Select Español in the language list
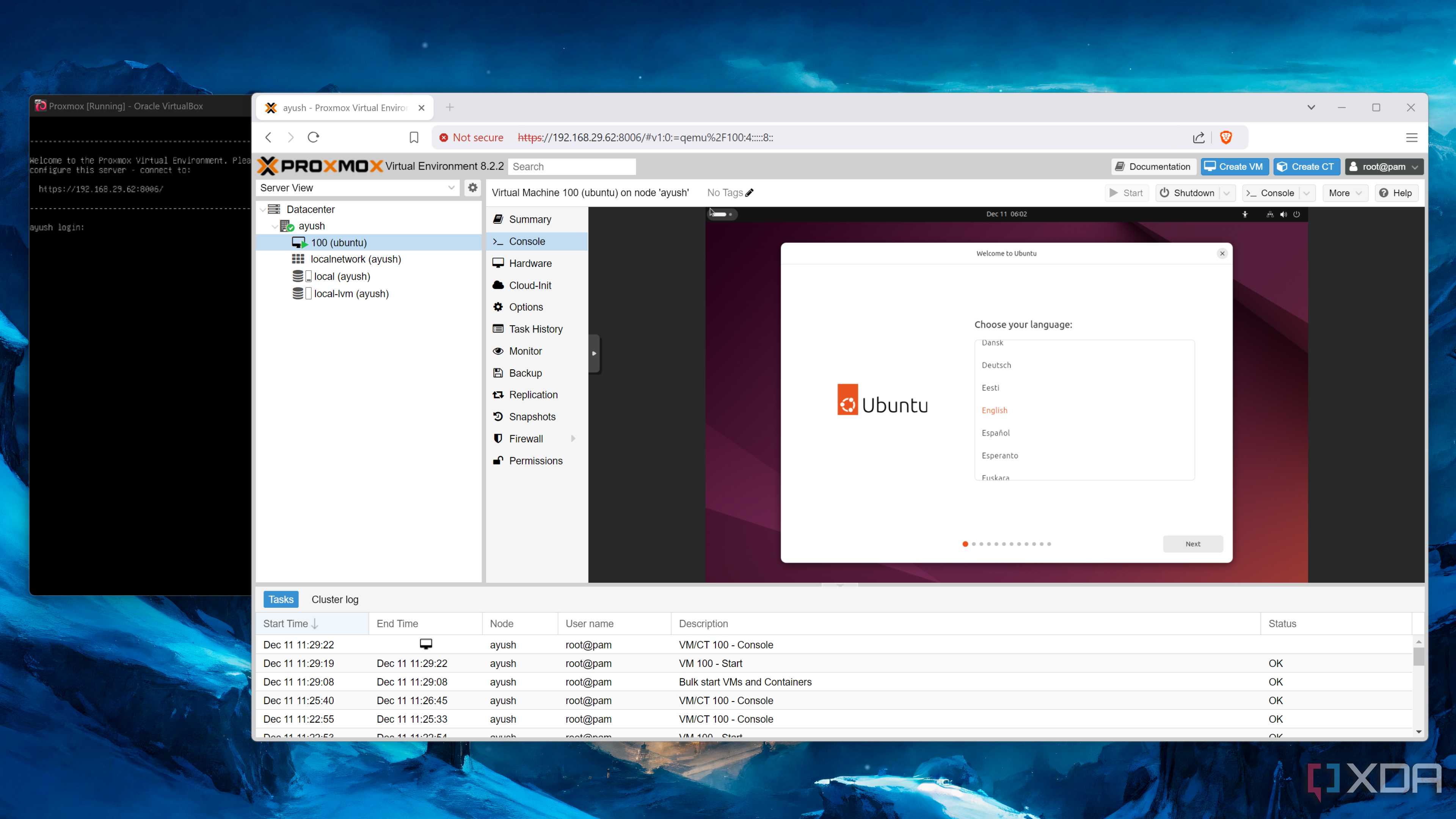Screen dimensions: 1456x819 995,433
